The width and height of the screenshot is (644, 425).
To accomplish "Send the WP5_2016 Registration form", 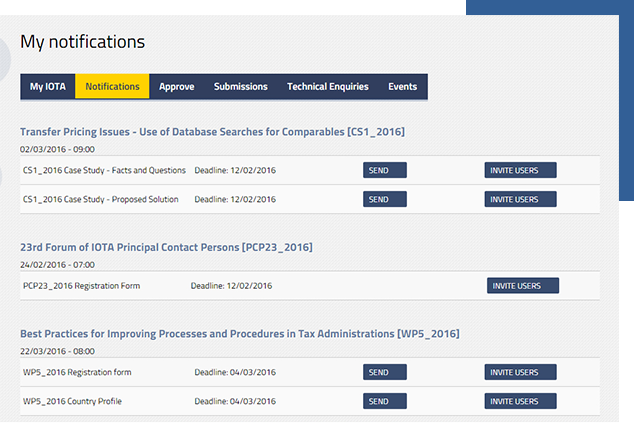I will coord(384,373).
